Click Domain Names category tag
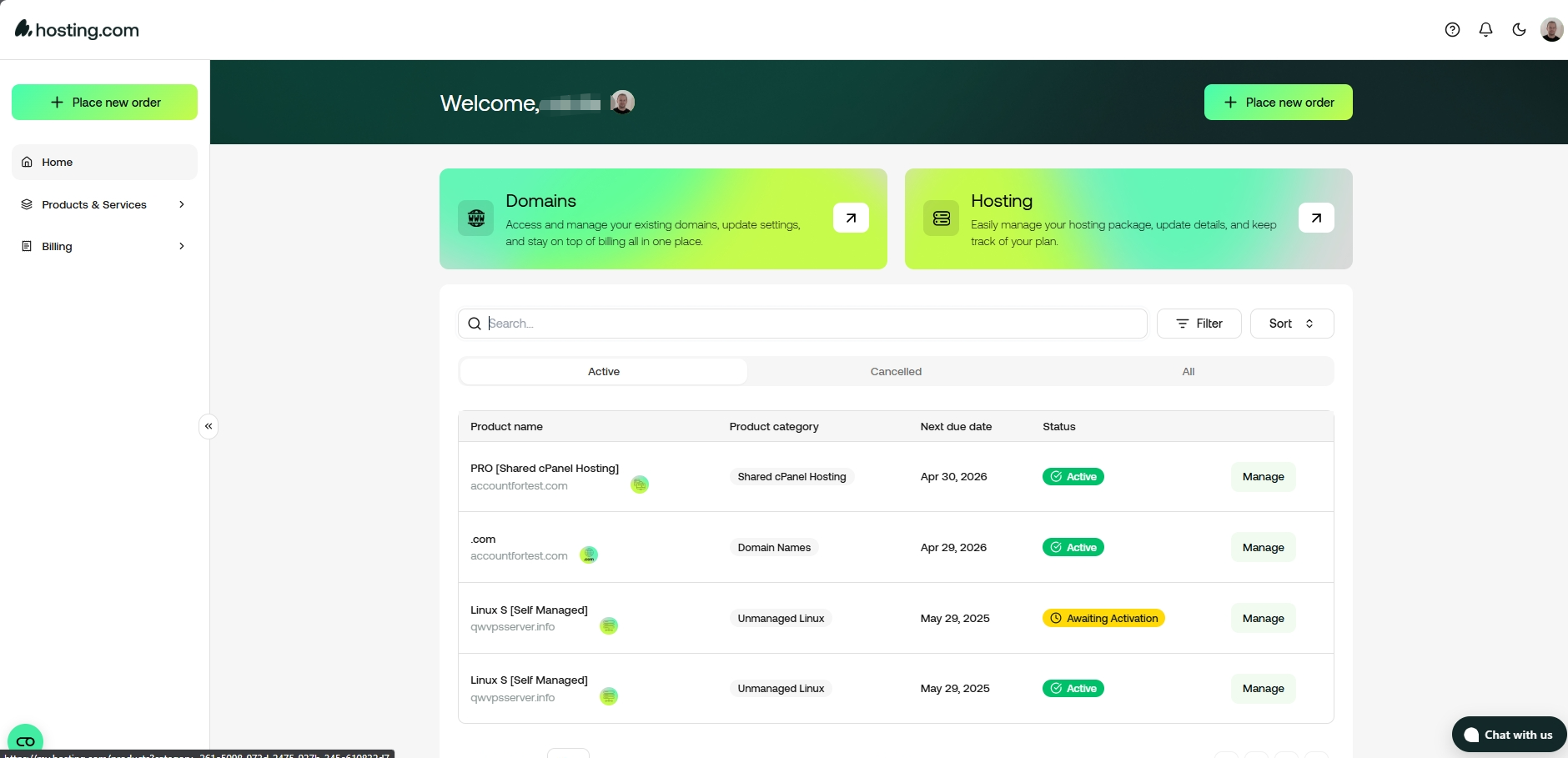This screenshot has height=758, width=1568. click(x=774, y=547)
